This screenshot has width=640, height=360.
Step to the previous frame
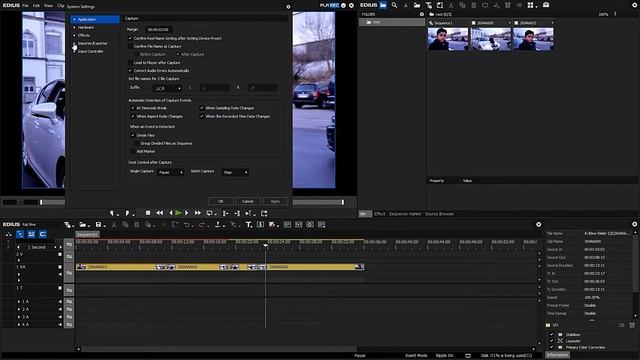click(x=171, y=213)
